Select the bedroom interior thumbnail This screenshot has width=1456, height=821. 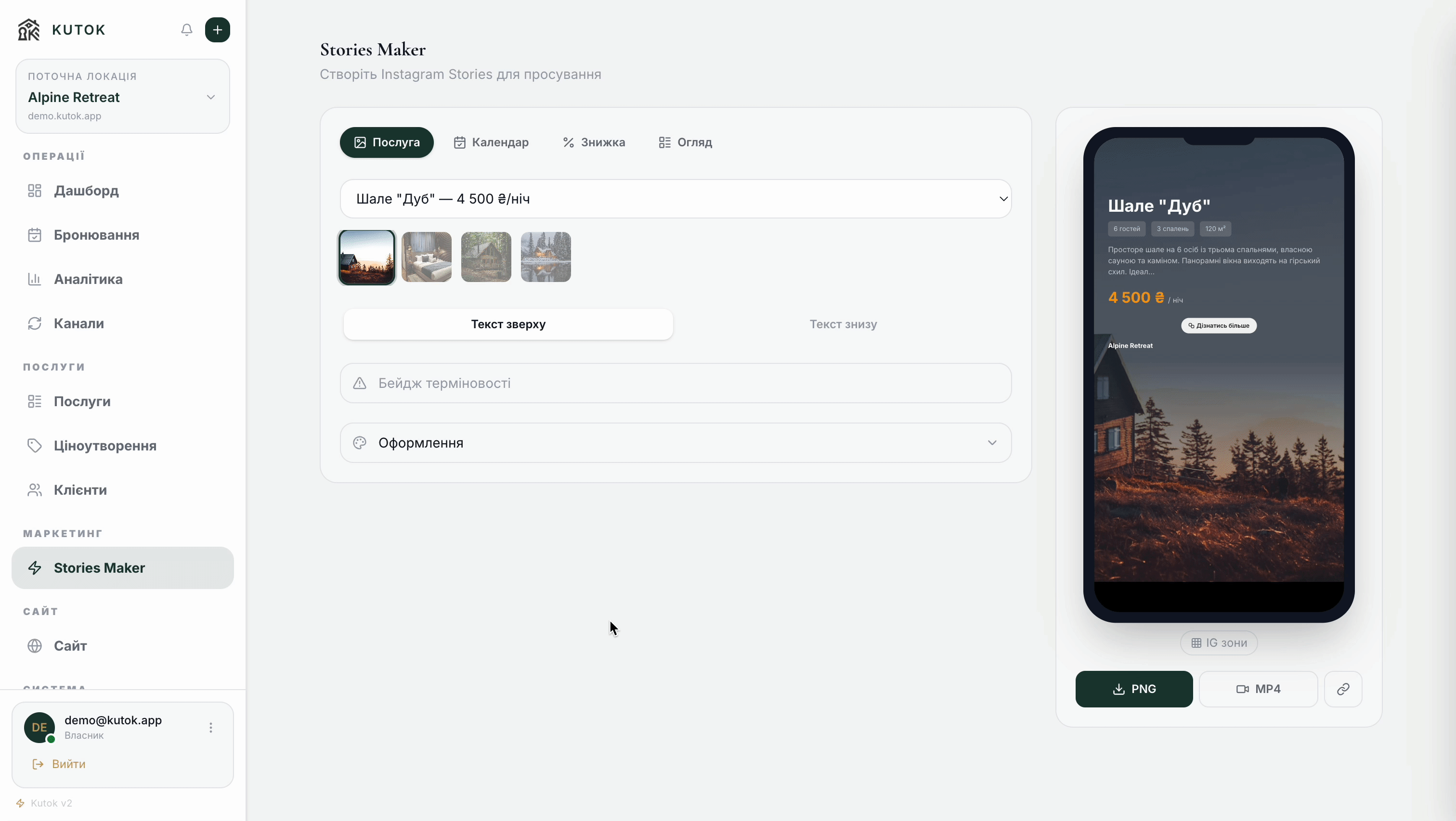[427, 257]
